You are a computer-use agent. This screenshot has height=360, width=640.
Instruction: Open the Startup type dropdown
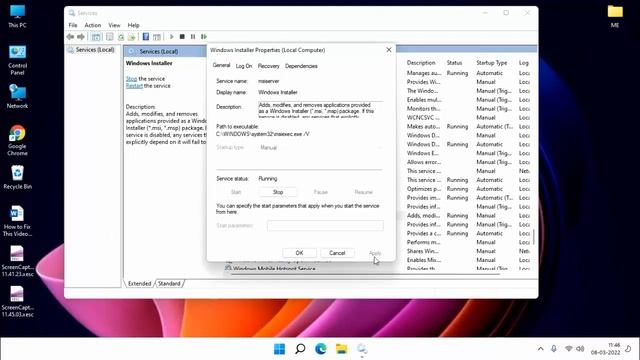(x=321, y=148)
